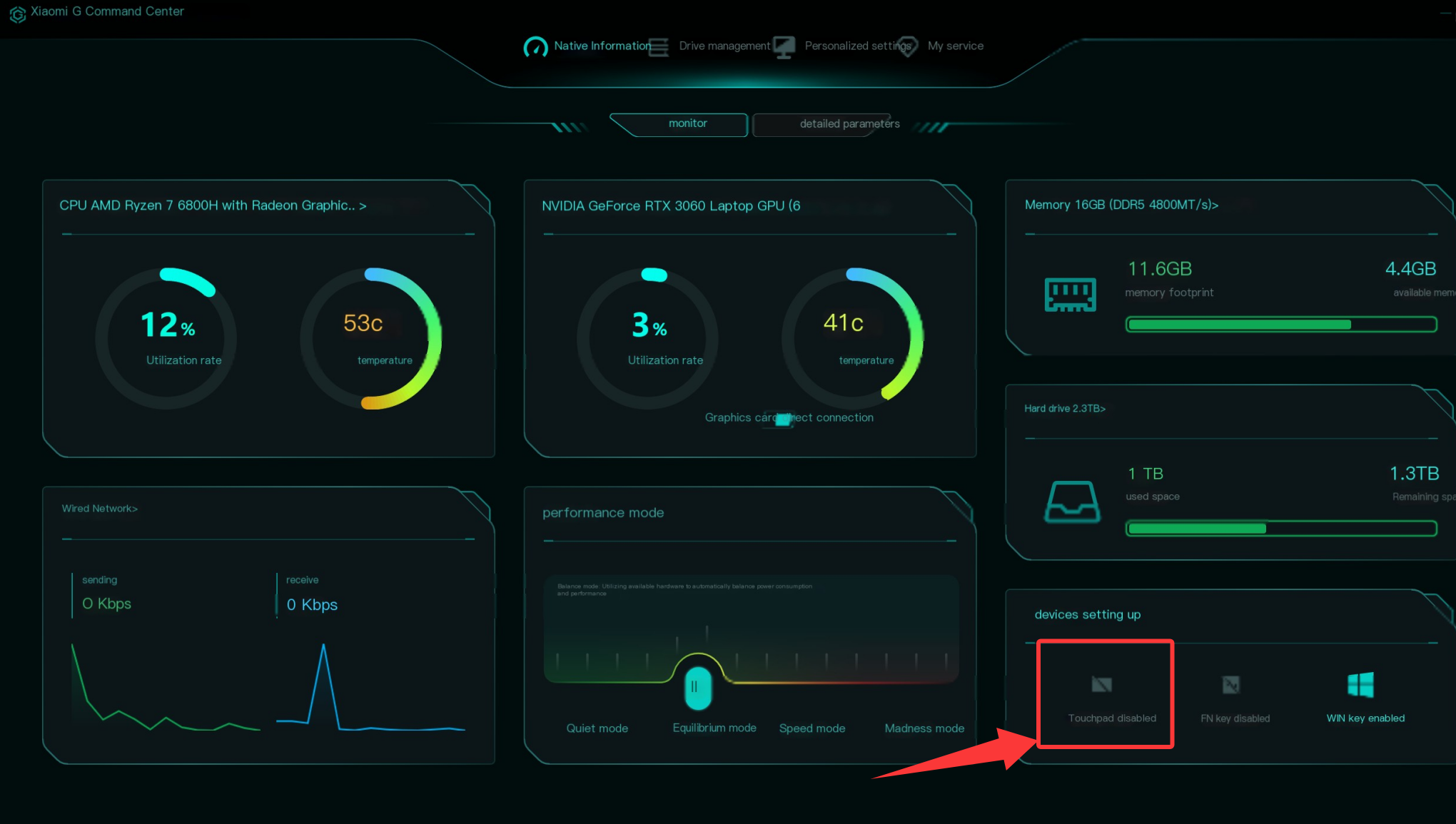Click the devices setting up heading

point(1088,614)
